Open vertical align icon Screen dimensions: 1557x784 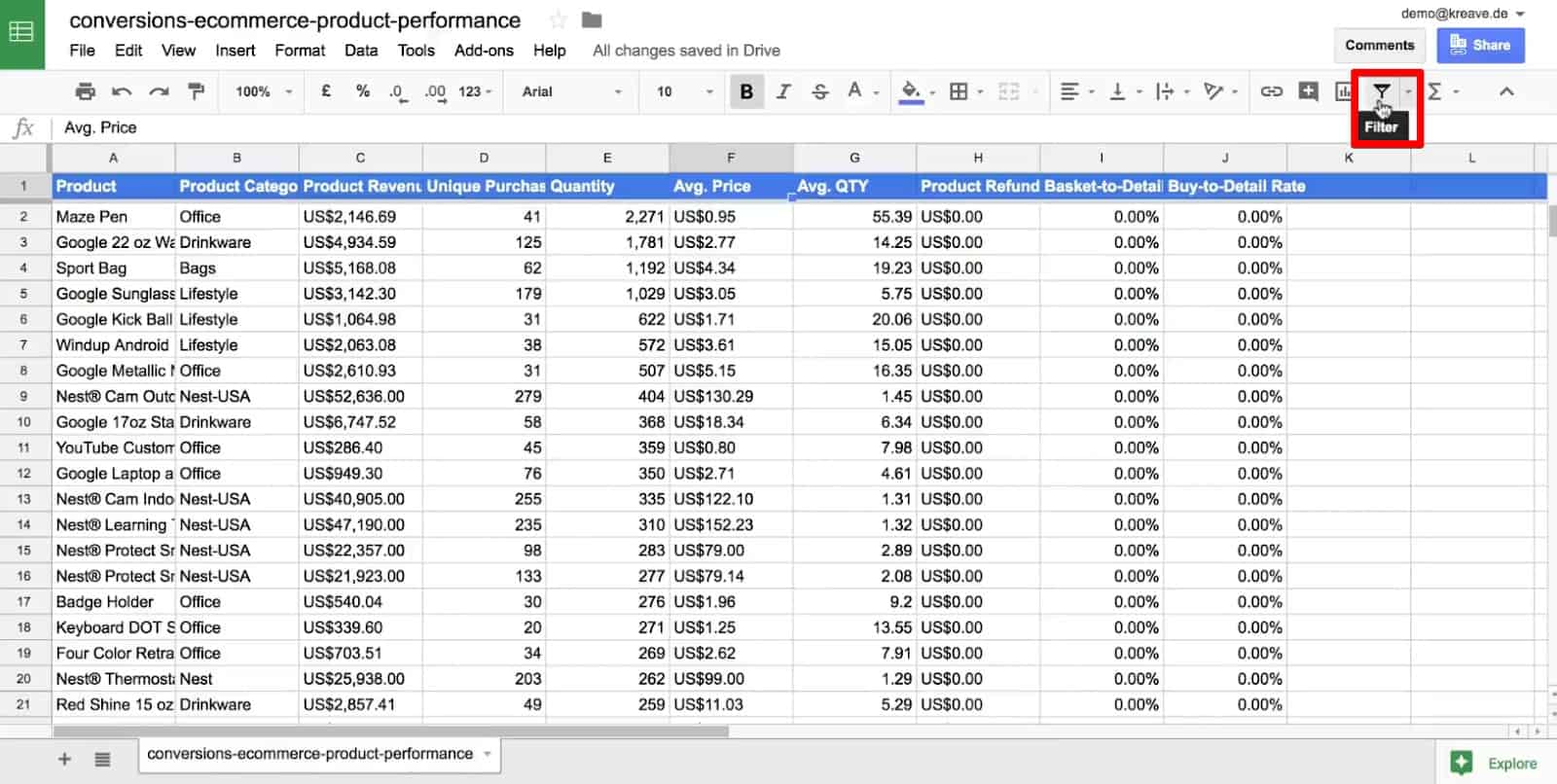point(1117,91)
